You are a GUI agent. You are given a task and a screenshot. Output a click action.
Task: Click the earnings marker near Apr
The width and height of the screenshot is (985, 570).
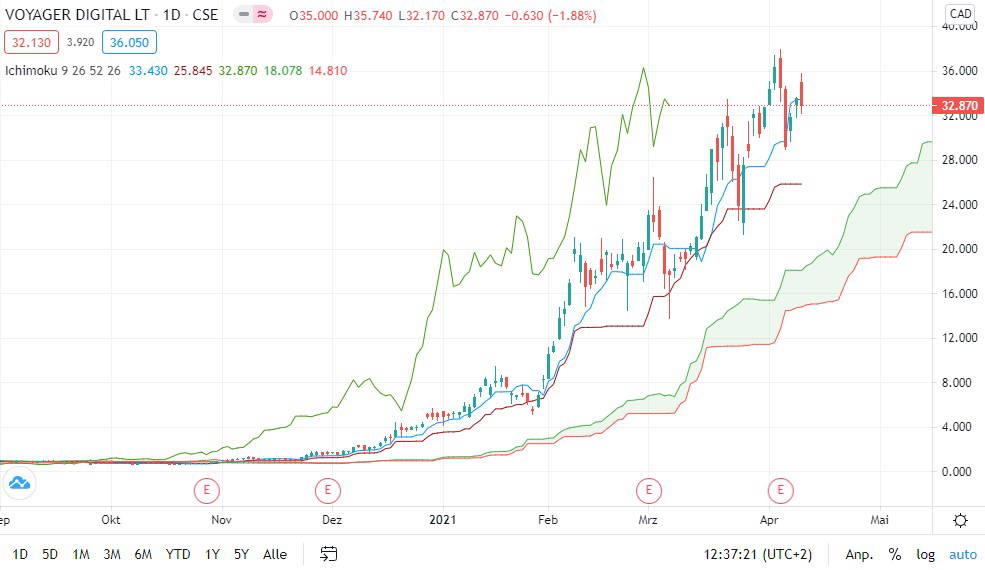point(781,490)
